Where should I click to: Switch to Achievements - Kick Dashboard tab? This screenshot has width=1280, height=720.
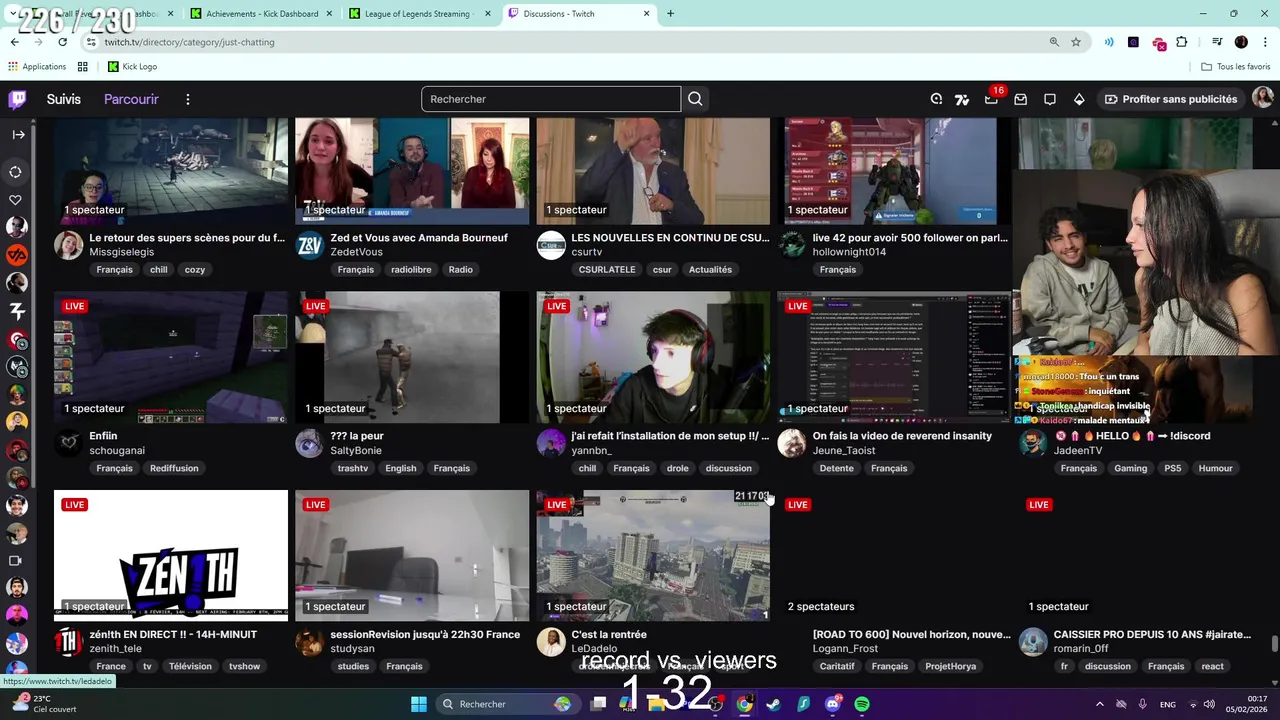262,14
